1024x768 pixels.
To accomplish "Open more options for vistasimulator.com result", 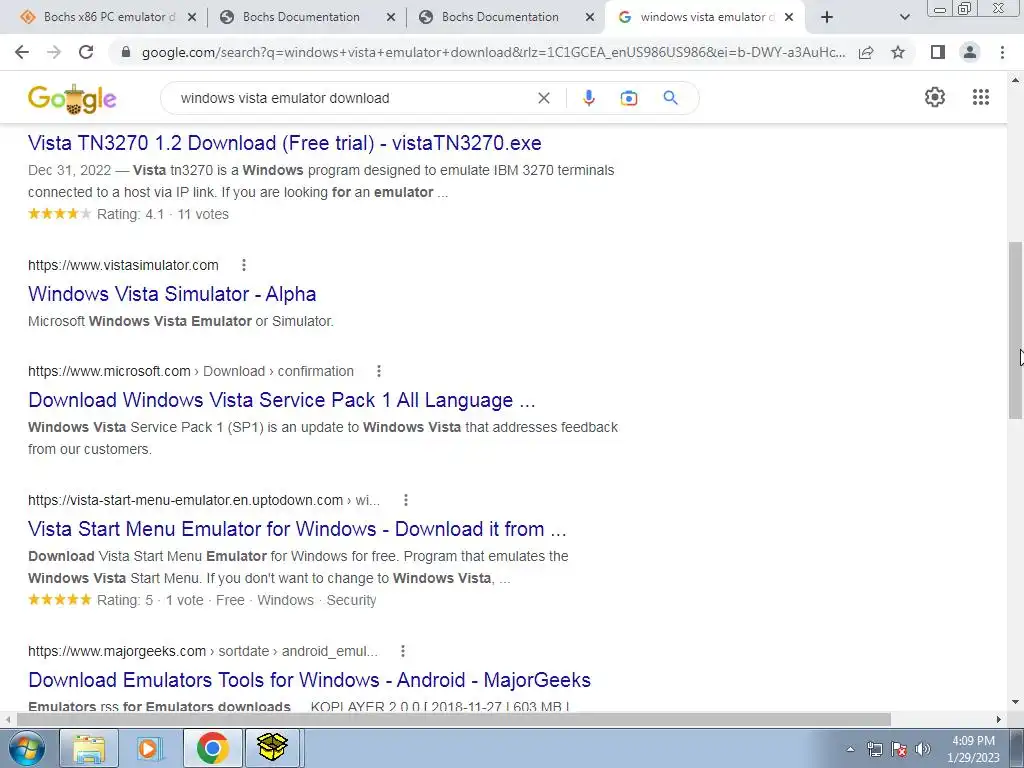I will click(x=244, y=265).
